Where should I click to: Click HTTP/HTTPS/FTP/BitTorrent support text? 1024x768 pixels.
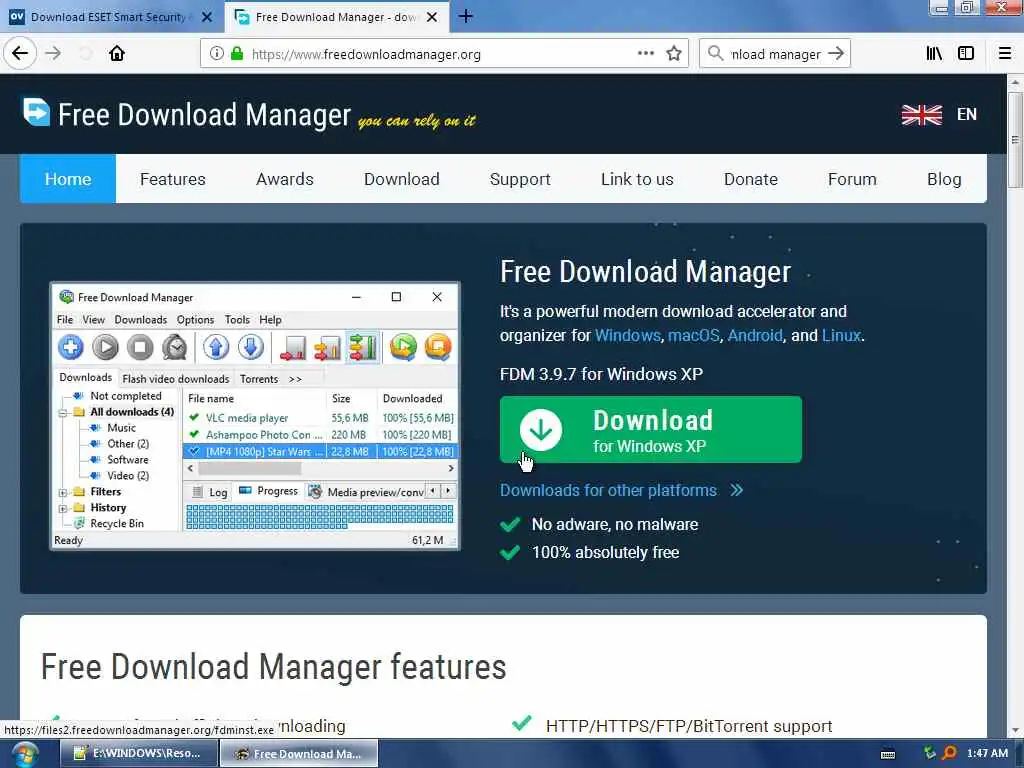pyautogui.click(x=689, y=726)
